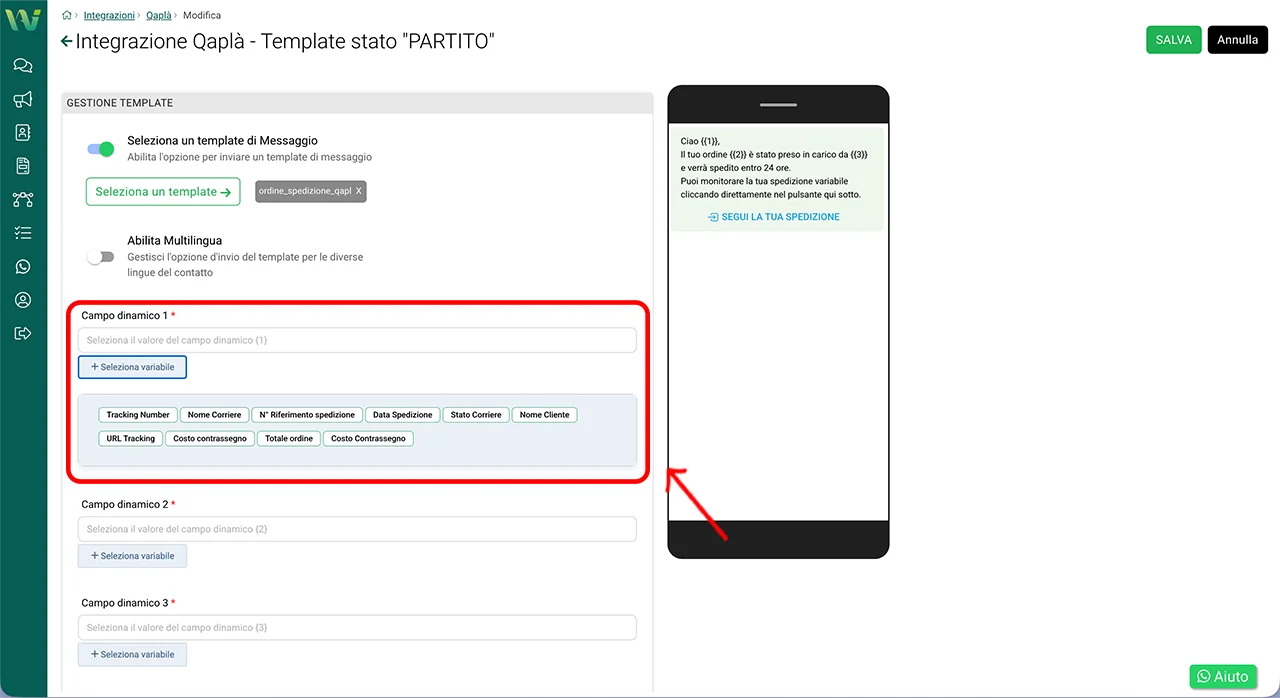Click the logout exit icon

[x=23, y=333]
